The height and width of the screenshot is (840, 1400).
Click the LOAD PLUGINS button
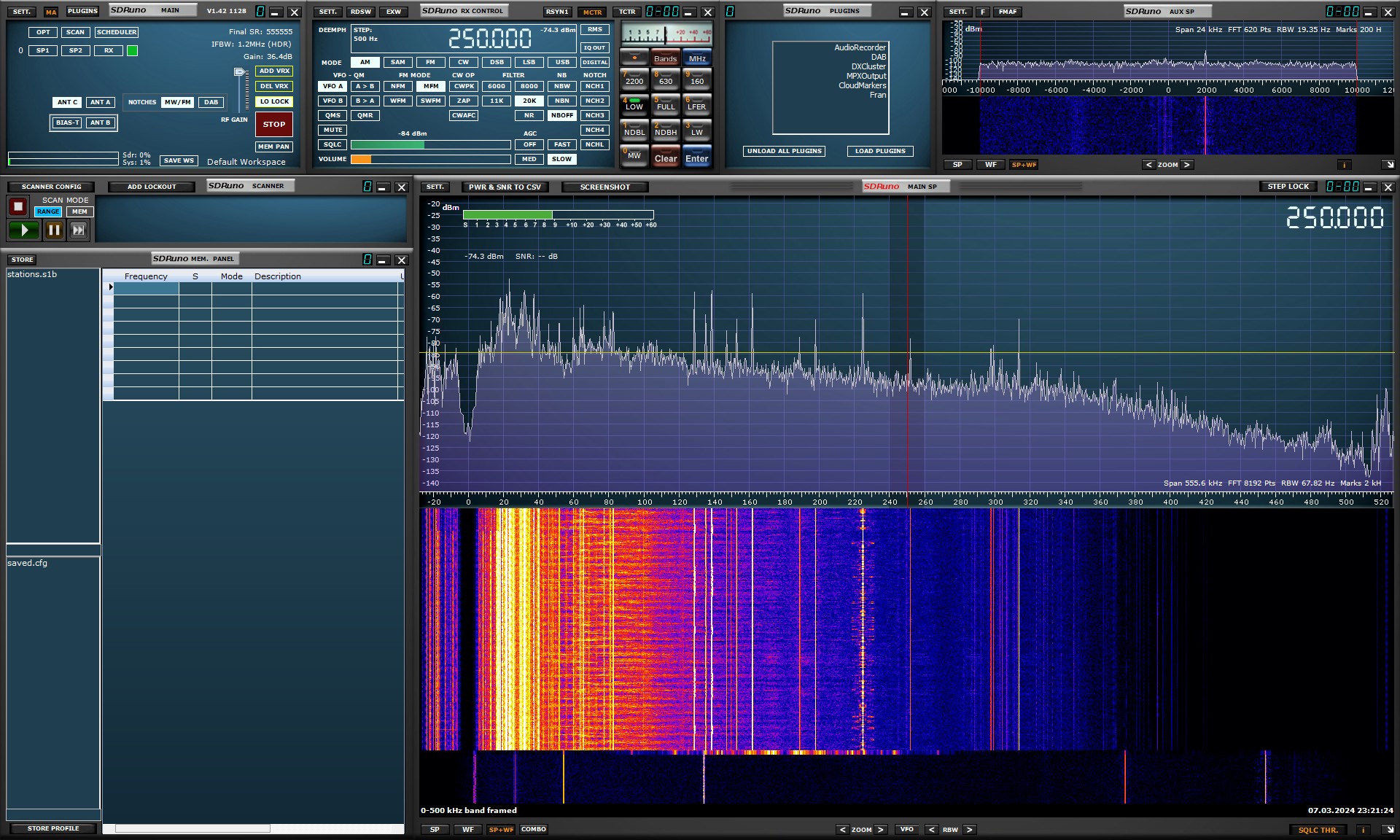click(880, 151)
